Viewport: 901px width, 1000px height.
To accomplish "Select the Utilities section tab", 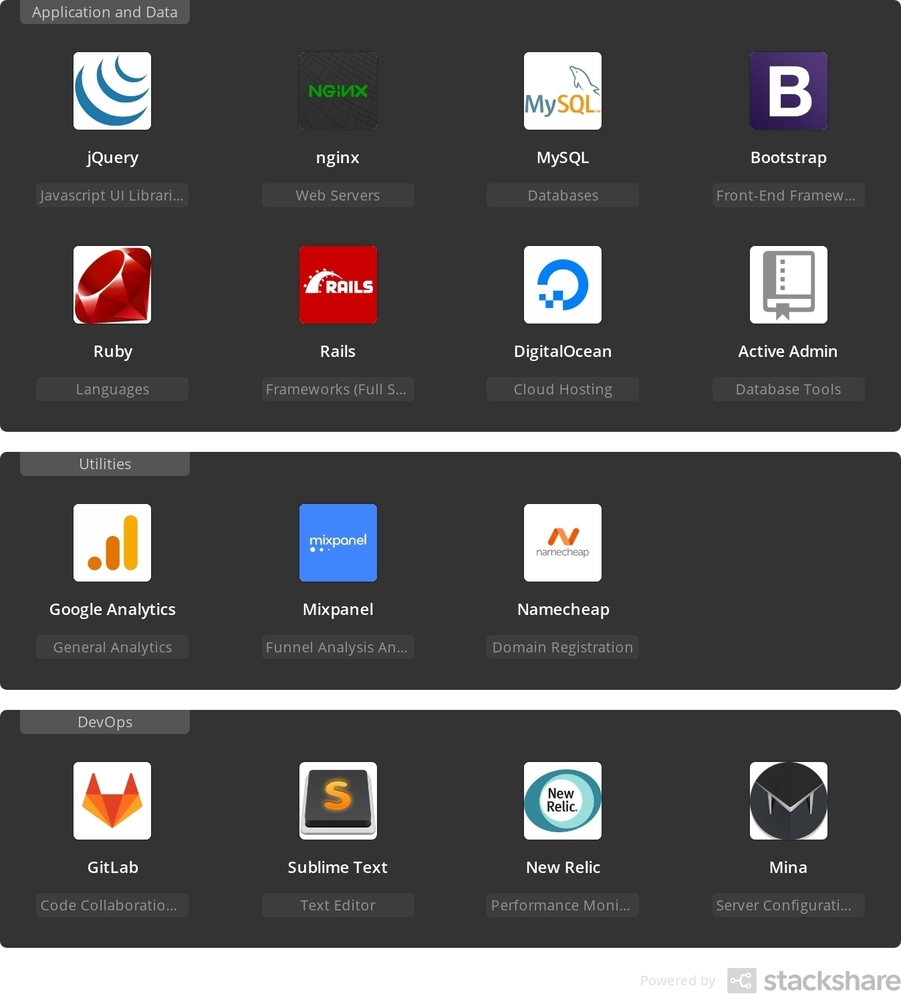I will pos(105,464).
